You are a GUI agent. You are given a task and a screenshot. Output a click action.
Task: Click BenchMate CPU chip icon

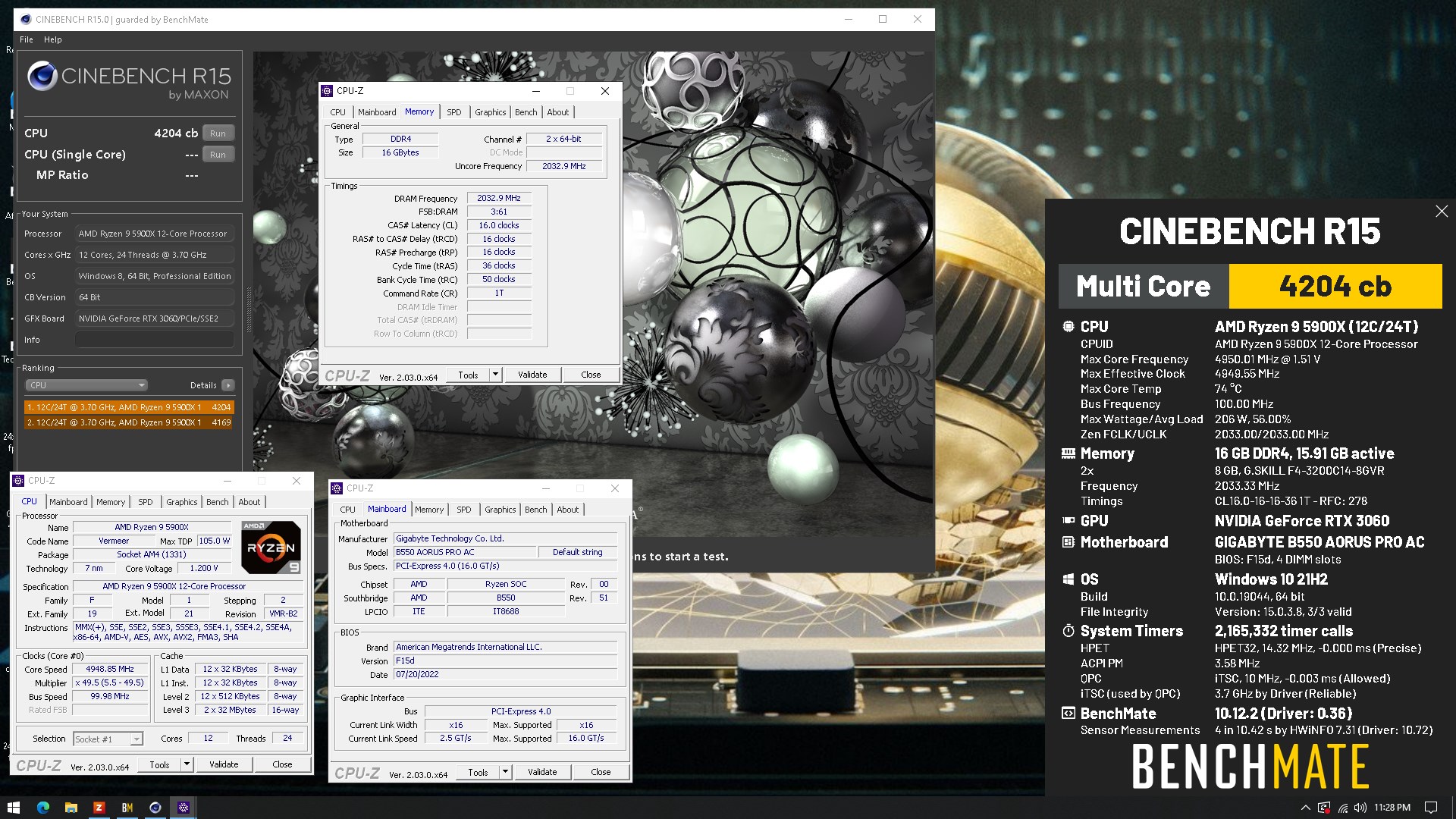tap(1068, 327)
